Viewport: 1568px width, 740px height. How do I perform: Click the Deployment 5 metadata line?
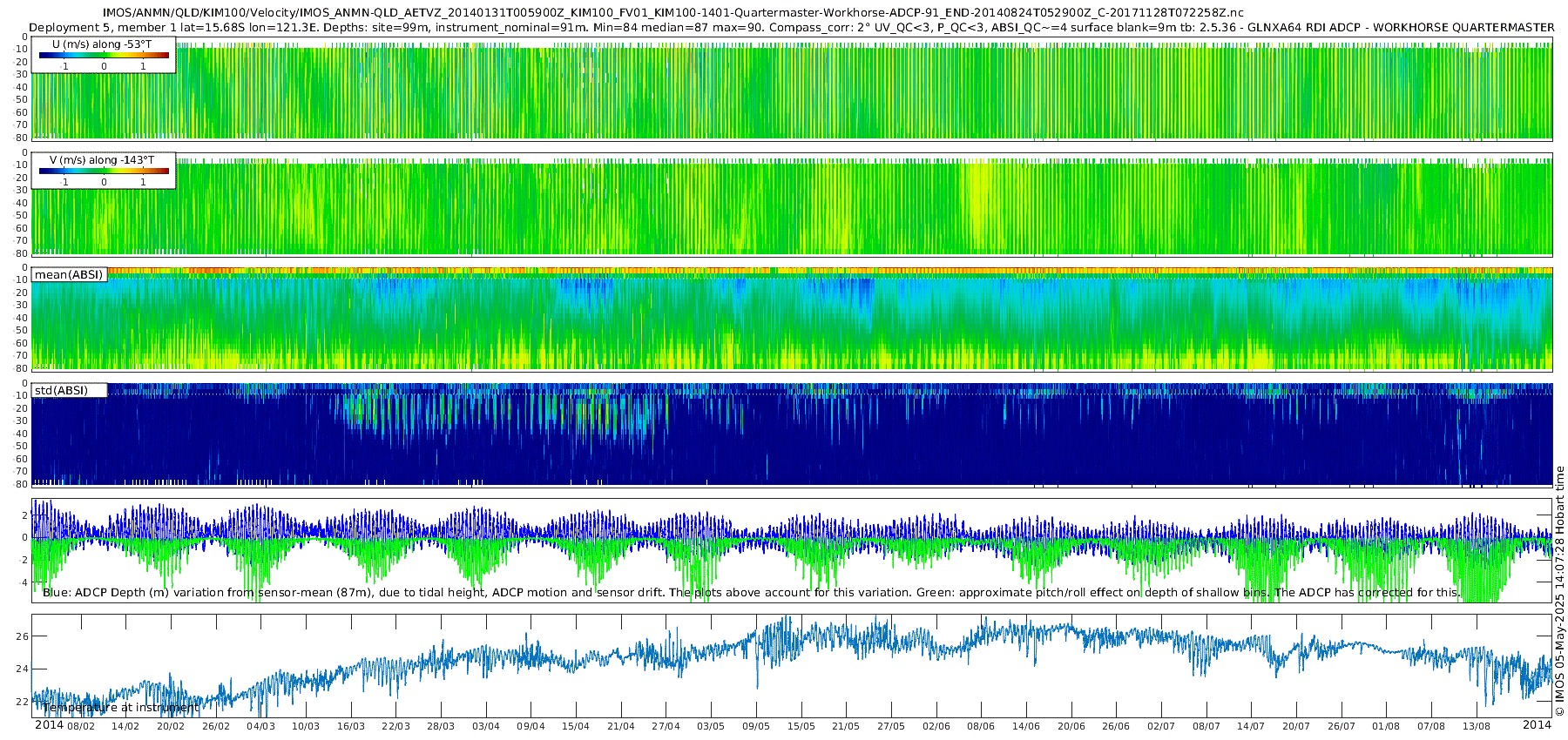[791, 27]
